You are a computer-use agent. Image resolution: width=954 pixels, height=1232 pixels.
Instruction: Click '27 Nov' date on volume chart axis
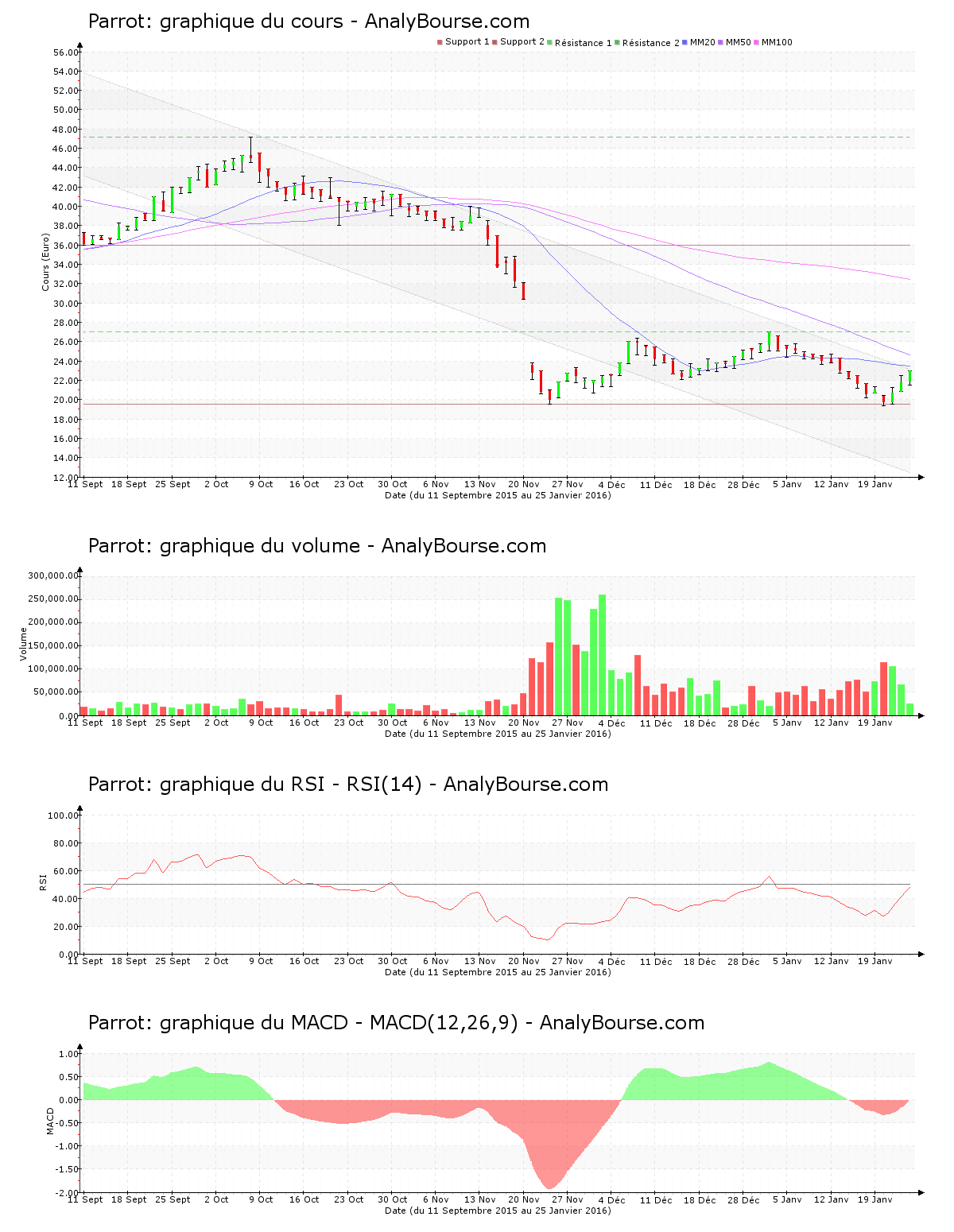[x=568, y=723]
